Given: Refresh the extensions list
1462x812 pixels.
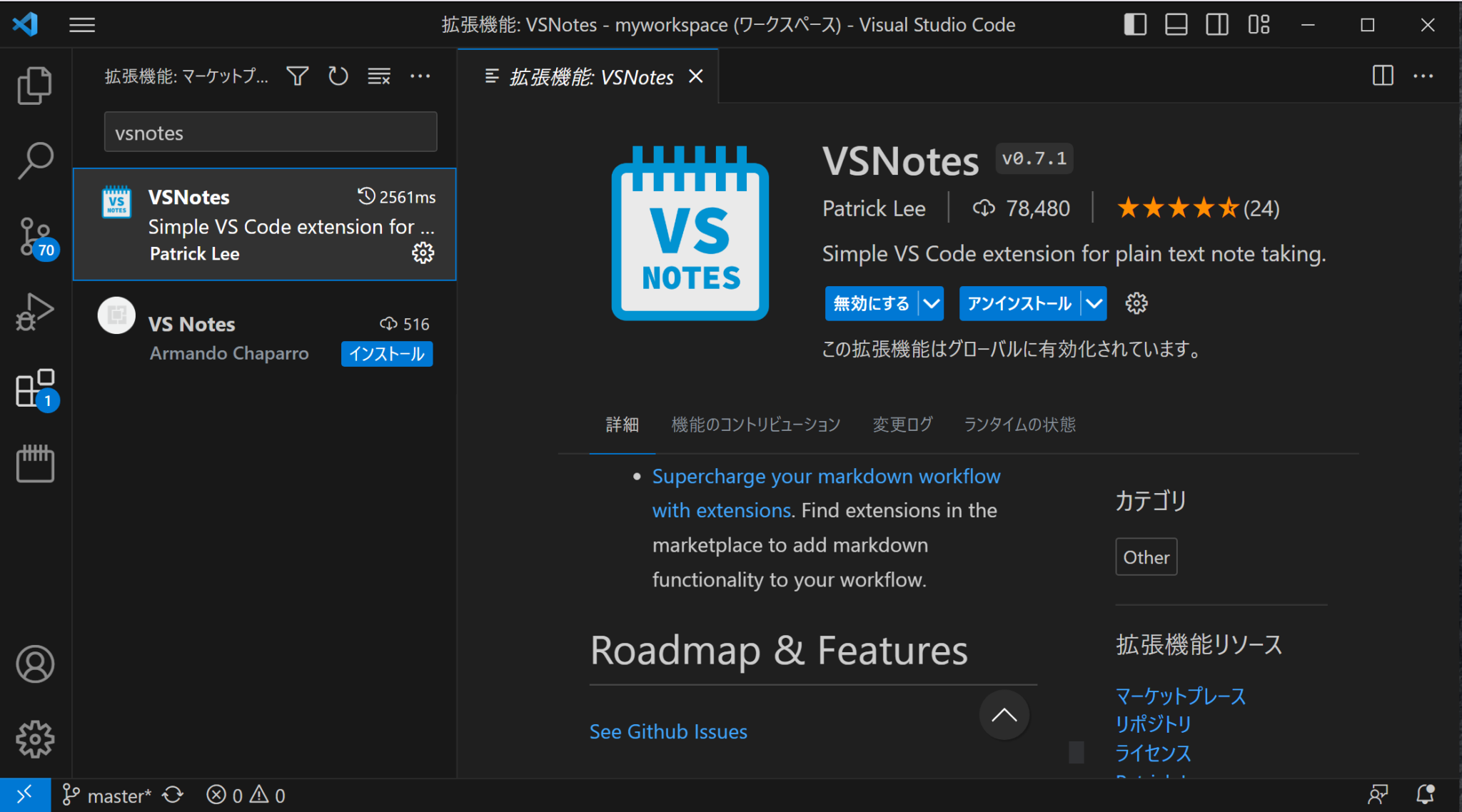Looking at the screenshot, I should [338, 76].
